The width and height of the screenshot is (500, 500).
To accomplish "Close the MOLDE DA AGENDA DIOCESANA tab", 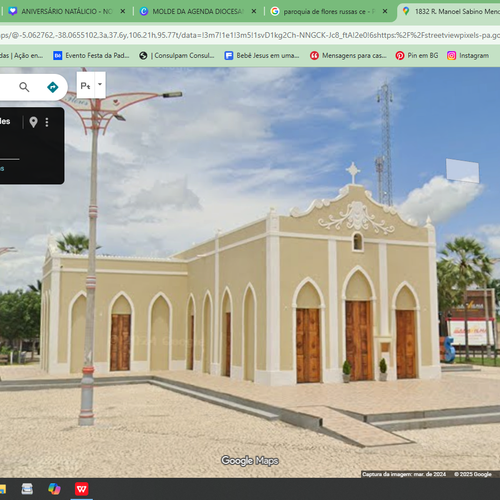I will 254,11.
